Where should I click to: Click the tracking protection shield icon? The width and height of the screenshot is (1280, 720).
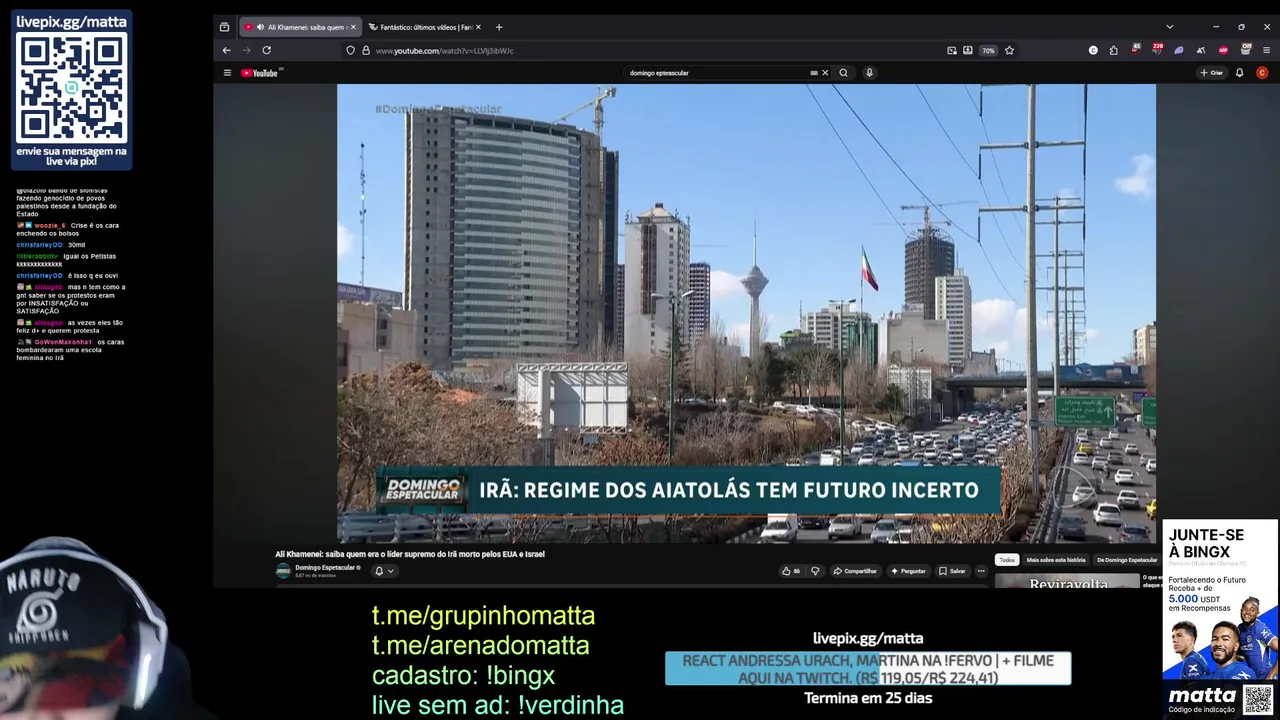click(x=350, y=50)
